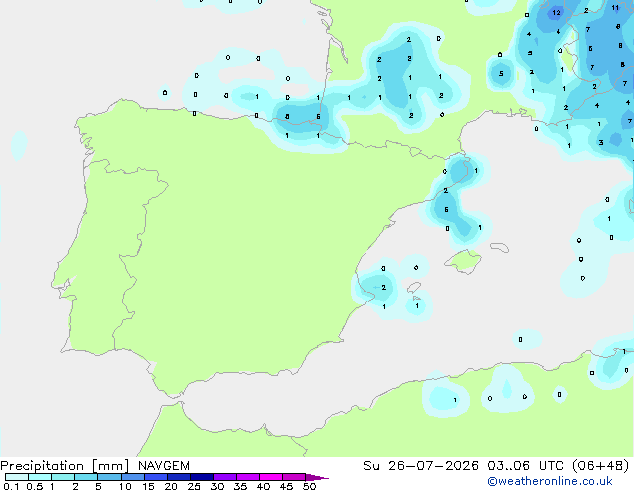
Task: Click the 25–30 mm navy legend swatch
Action: pyautogui.click(x=201, y=477)
